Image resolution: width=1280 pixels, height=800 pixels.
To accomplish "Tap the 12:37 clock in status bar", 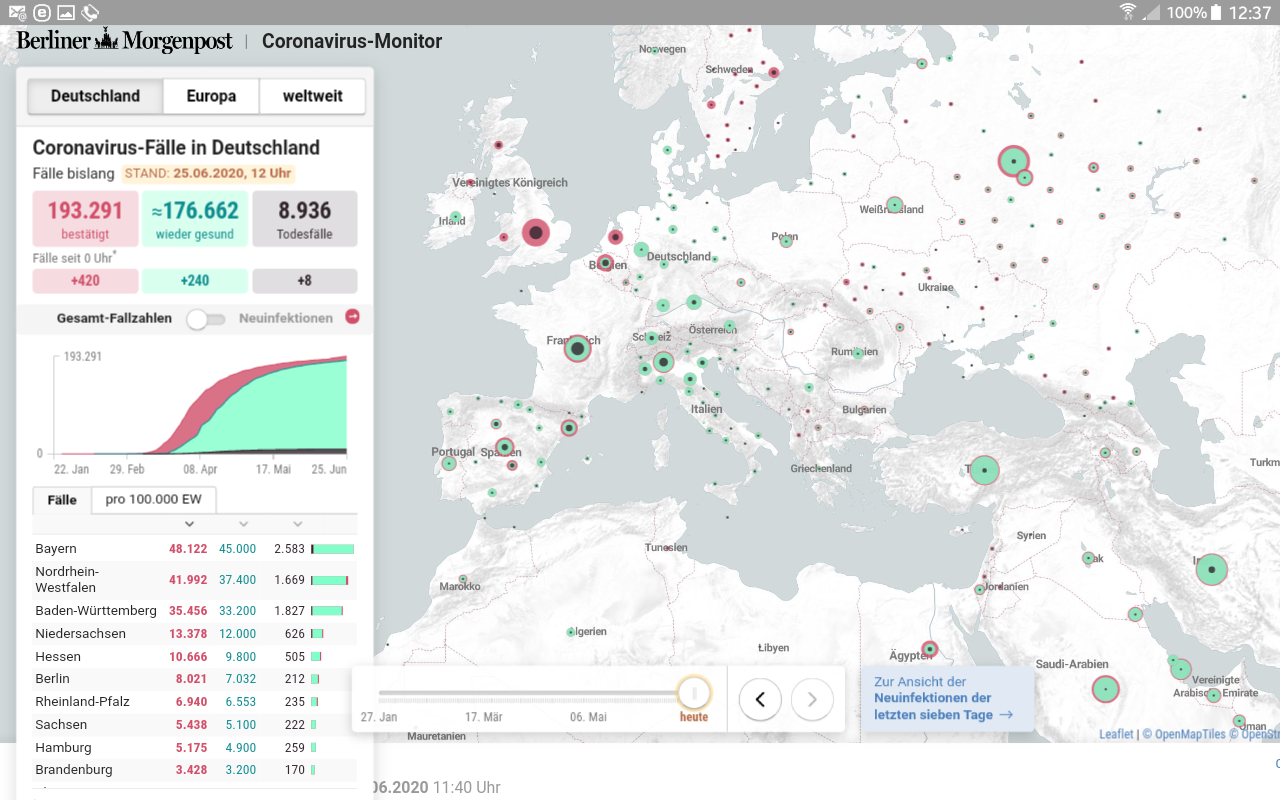I will pyautogui.click(x=1250, y=12).
